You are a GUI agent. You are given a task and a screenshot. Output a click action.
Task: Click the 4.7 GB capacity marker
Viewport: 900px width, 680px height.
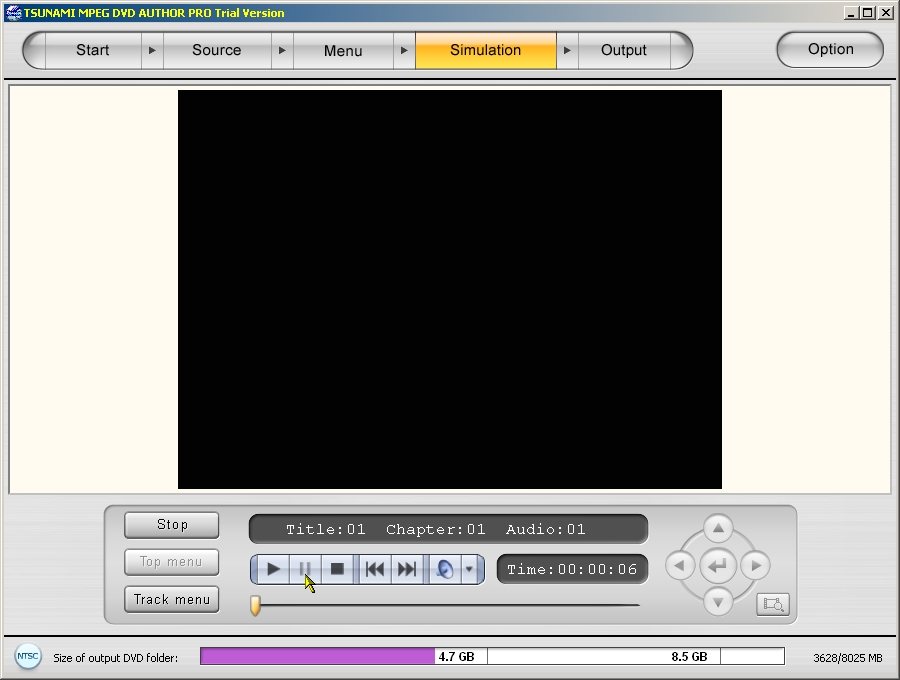tap(456, 656)
